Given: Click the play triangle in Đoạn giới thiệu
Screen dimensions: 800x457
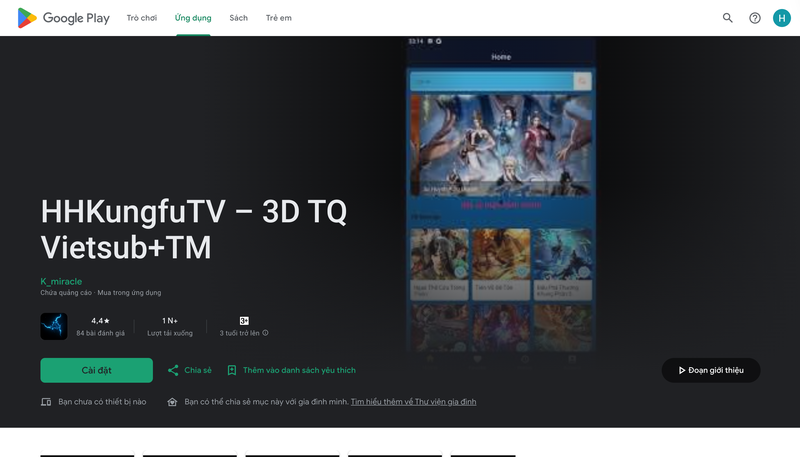Looking at the screenshot, I should [x=682, y=370].
